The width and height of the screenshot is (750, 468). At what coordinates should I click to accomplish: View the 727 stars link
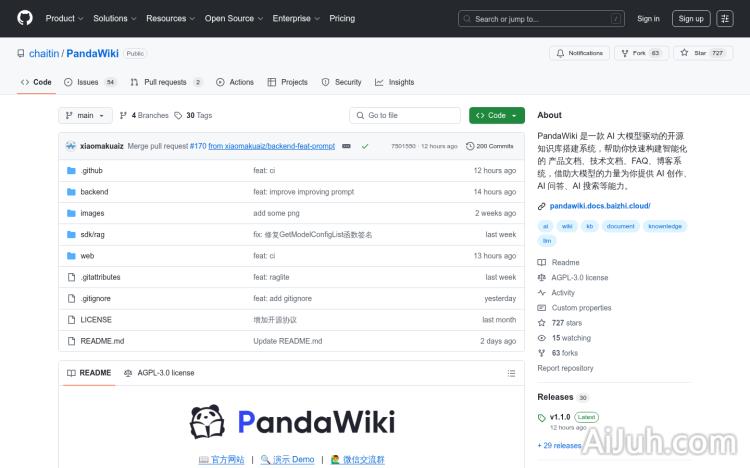click(560, 323)
